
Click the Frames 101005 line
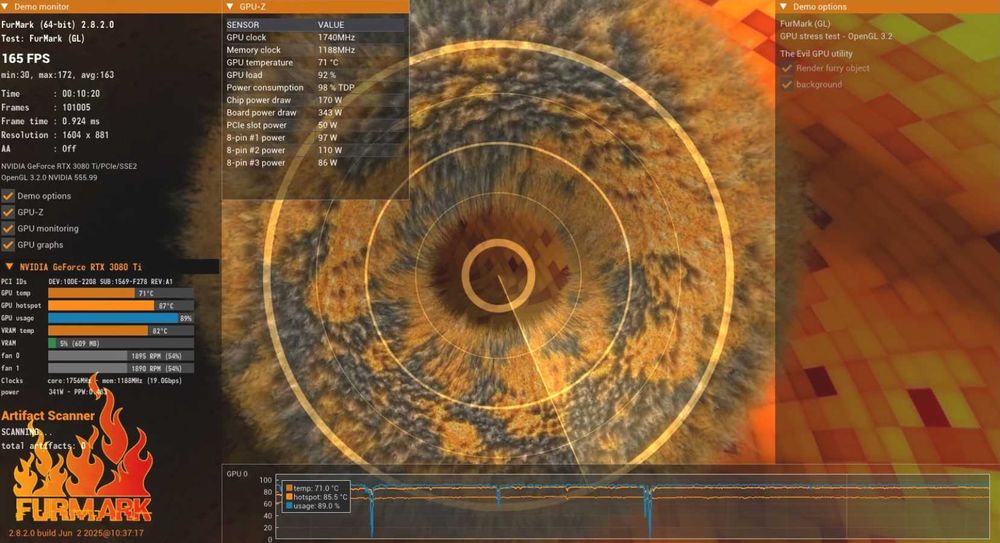click(x=46, y=107)
